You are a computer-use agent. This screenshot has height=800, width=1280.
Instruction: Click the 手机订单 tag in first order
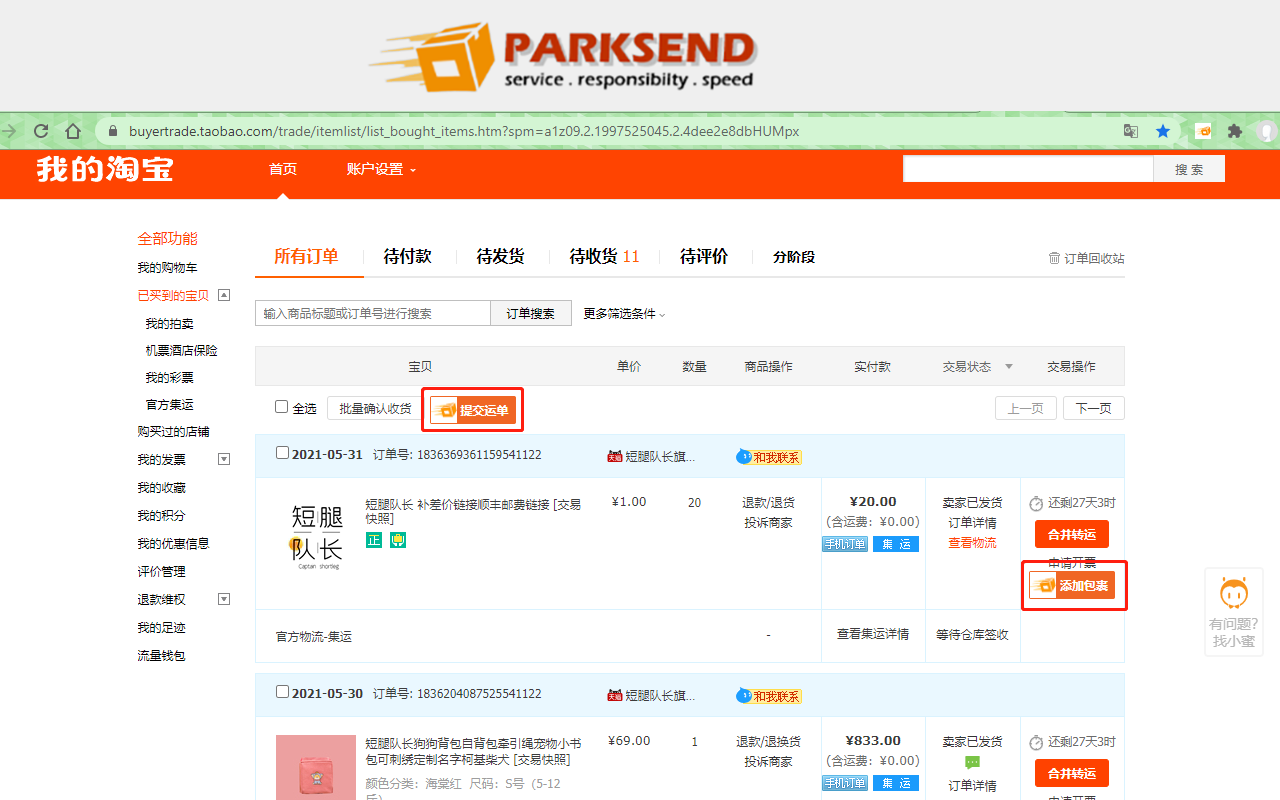click(x=845, y=544)
